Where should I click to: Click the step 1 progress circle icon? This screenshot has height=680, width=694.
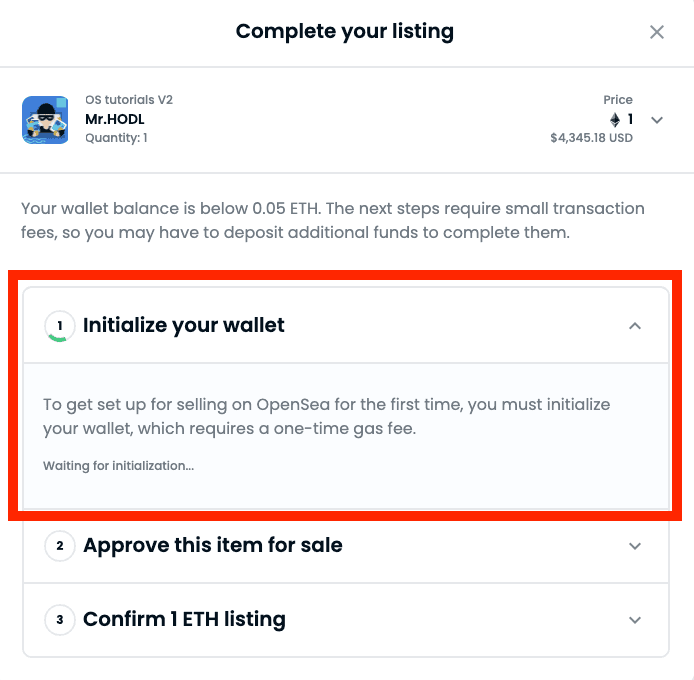pyautogui.click(x=59, y=326)
